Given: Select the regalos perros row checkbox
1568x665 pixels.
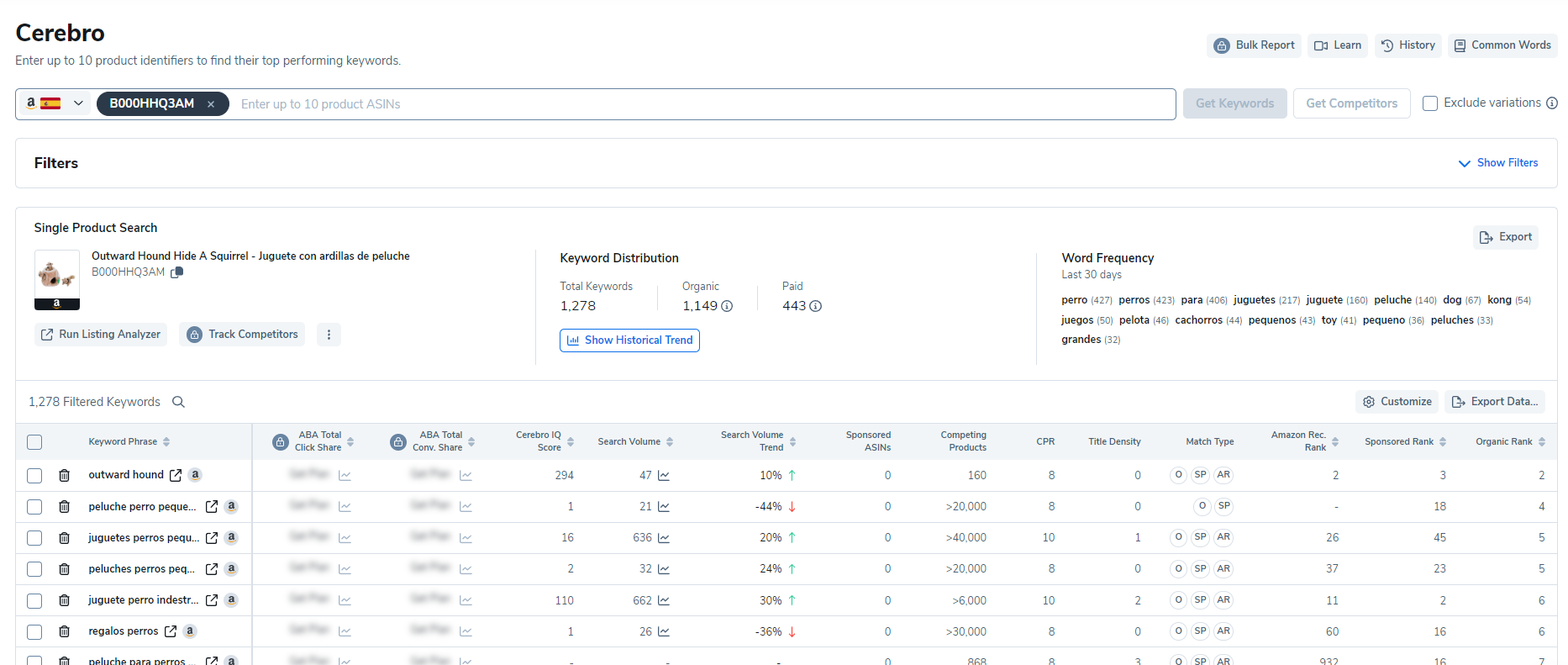Looking at the screenshot, I should pyautogui.click(x=34, y=632).
